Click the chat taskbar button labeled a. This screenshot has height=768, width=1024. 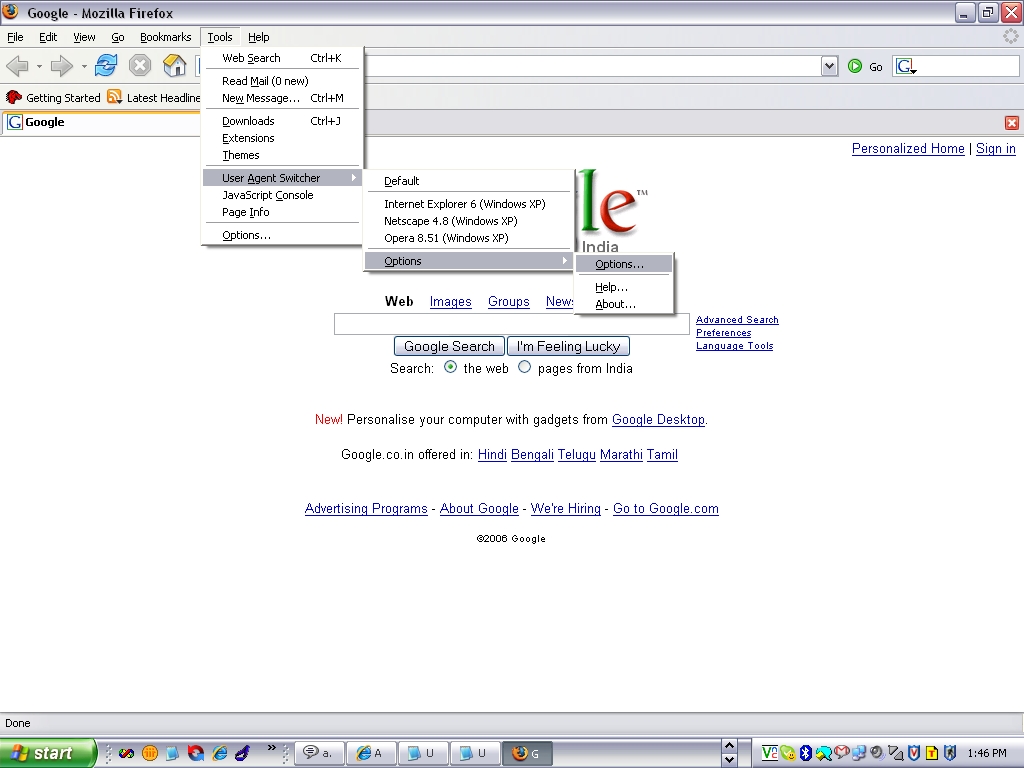pyautogui.click(x=318, y=753)
